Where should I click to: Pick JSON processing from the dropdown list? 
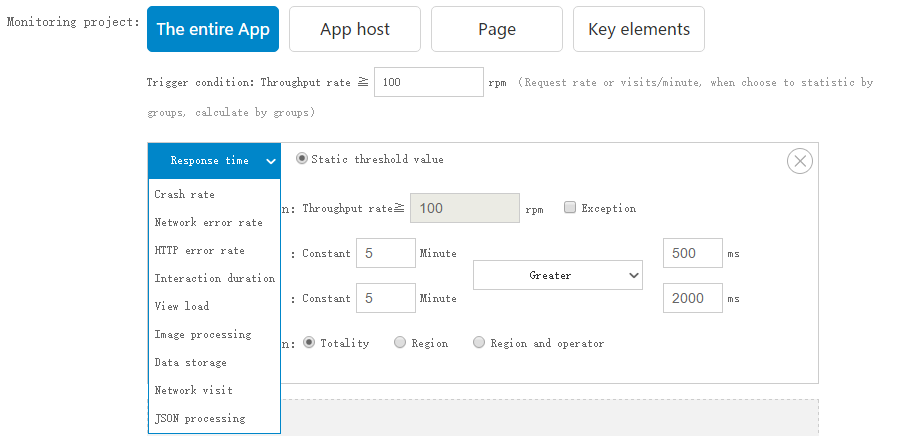point(199,419)
